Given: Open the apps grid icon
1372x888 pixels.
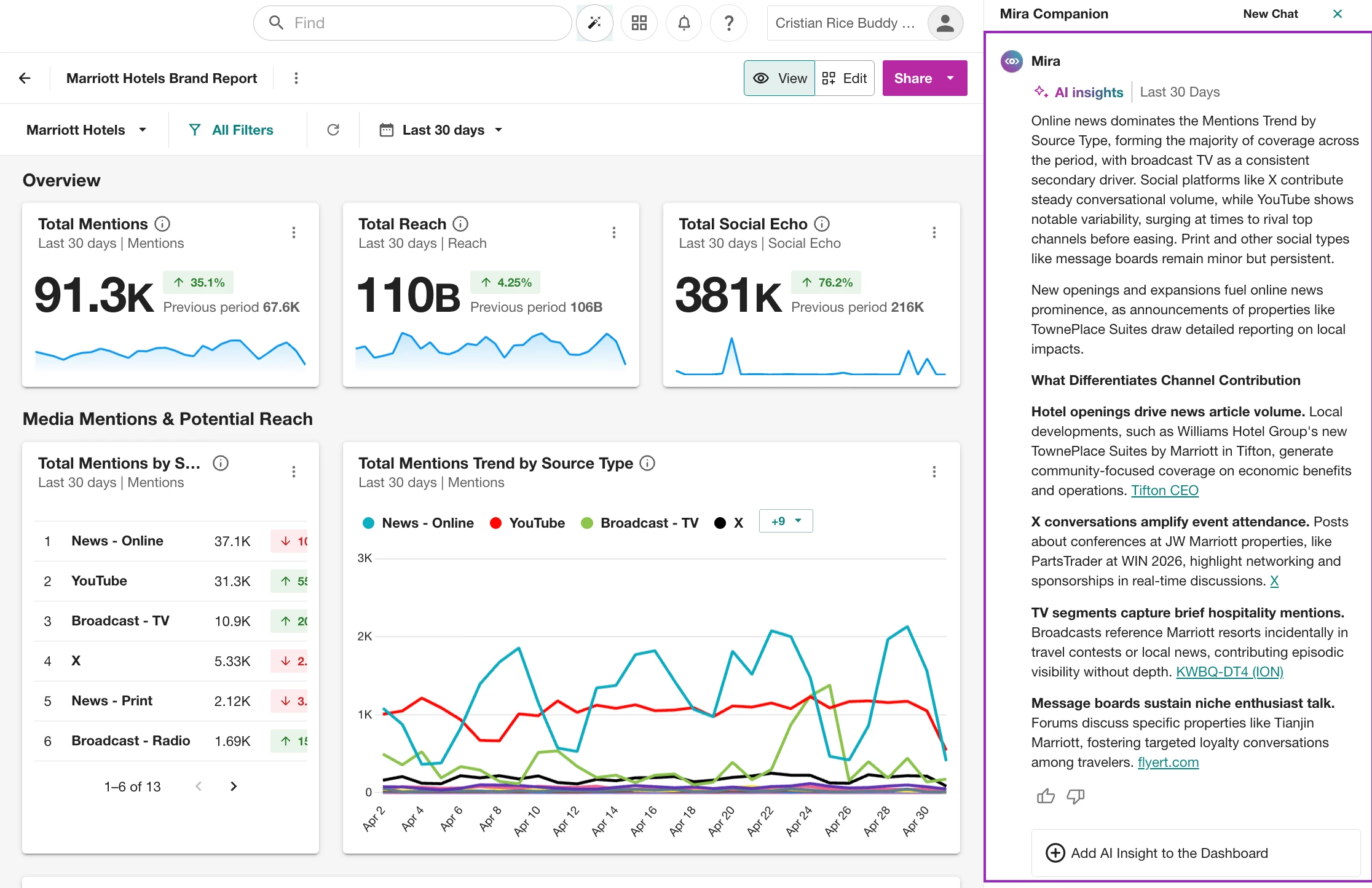Looking at the screenshot, I should coord(639,23).
